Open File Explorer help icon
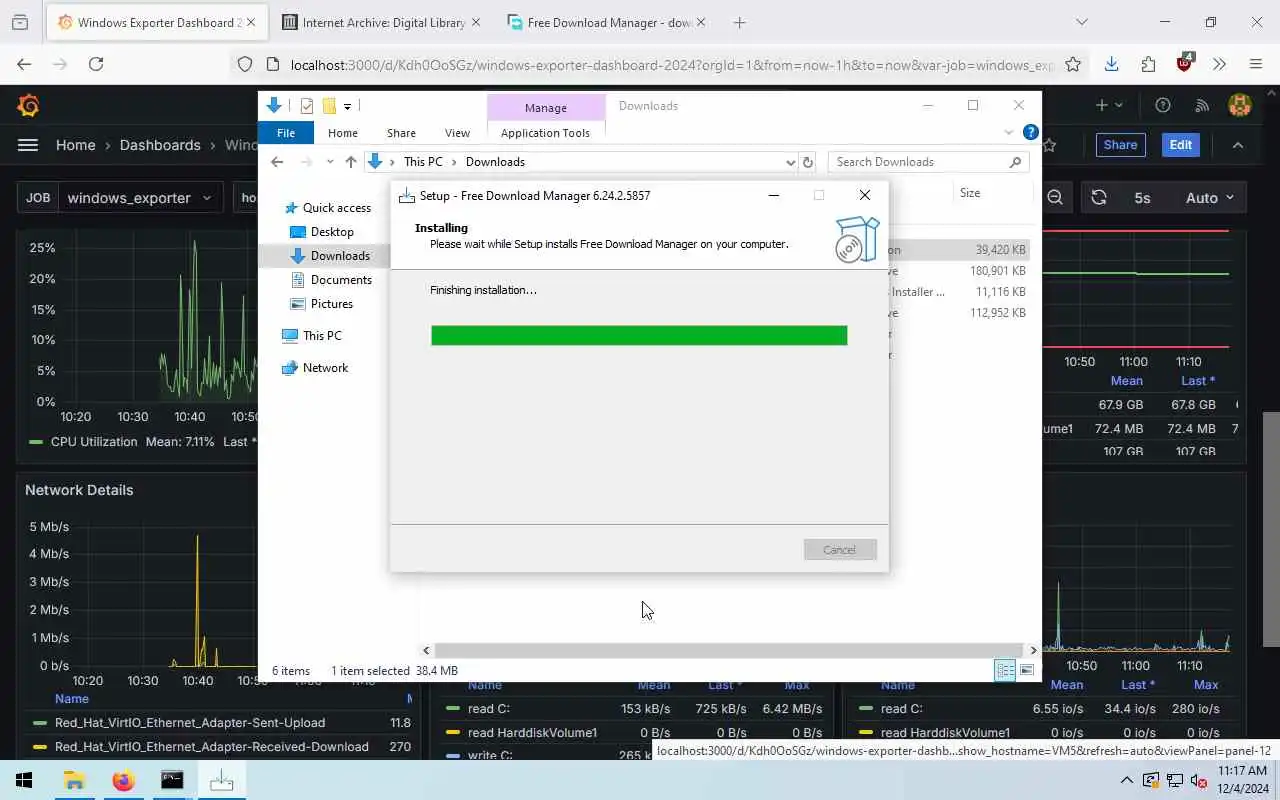The width and height of the screenshot is (1280, 800). tap(1030, 132)
